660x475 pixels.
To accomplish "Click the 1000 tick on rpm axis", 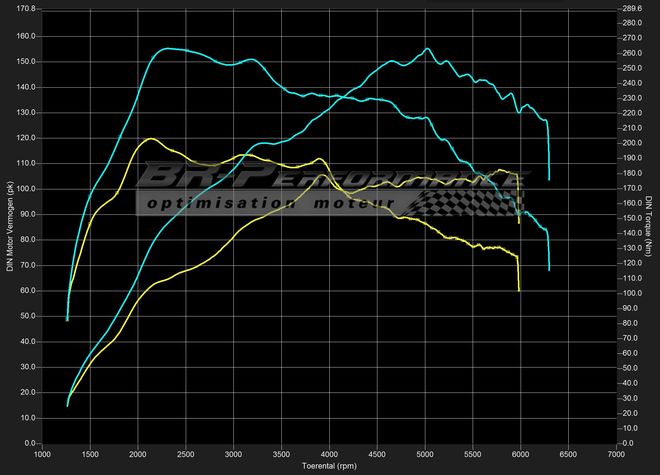I will click(x=43, y=453).
